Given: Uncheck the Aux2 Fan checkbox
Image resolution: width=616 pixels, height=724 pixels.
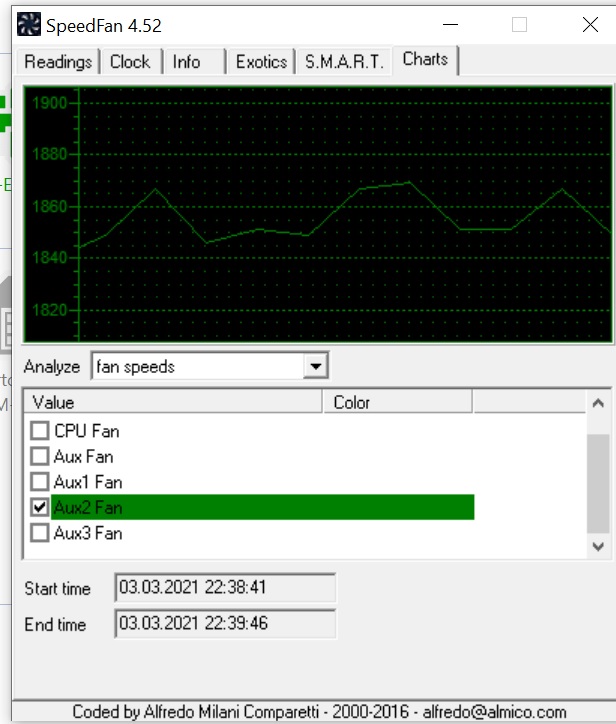Looking at the screenshot, I should tap(40, 507).
